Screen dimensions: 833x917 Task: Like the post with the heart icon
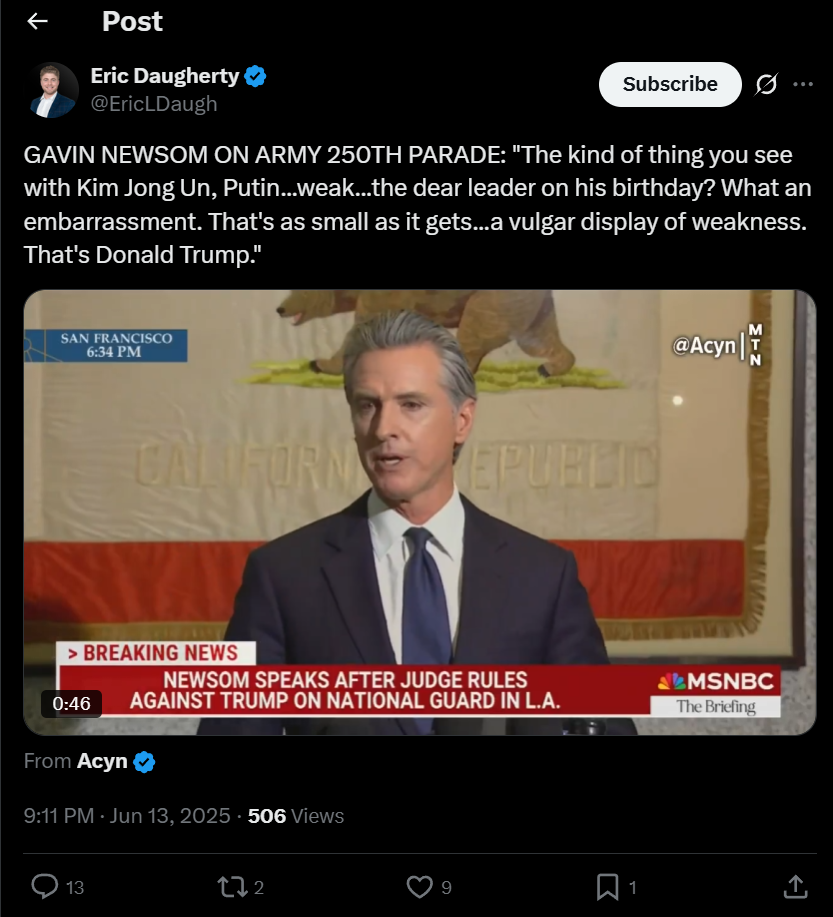(419, 887)
